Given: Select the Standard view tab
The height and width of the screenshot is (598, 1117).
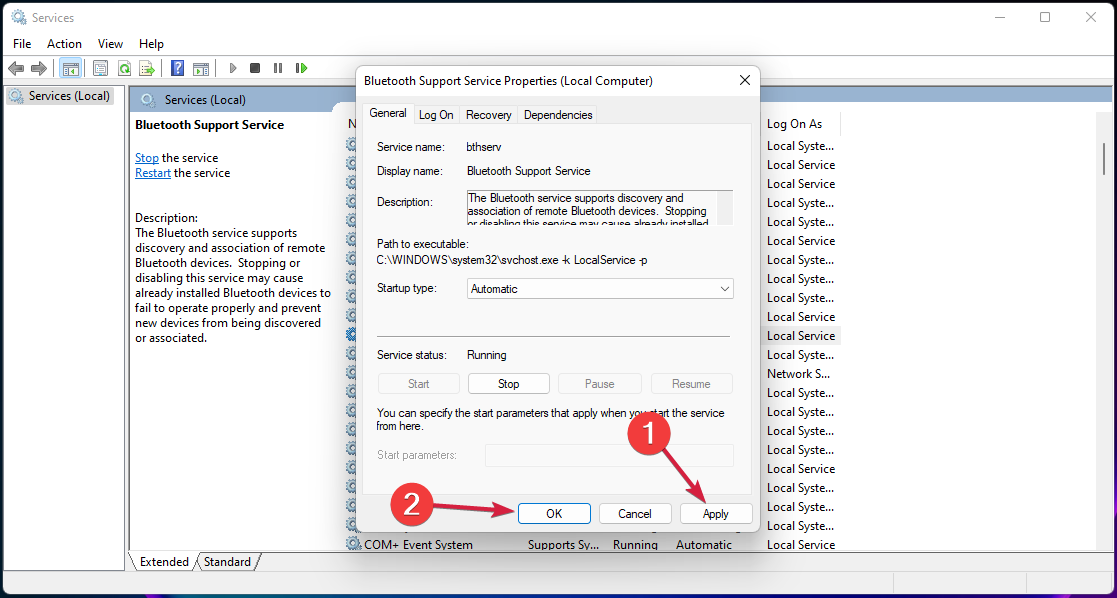Looking at the screenshot, I should [226, 561].
